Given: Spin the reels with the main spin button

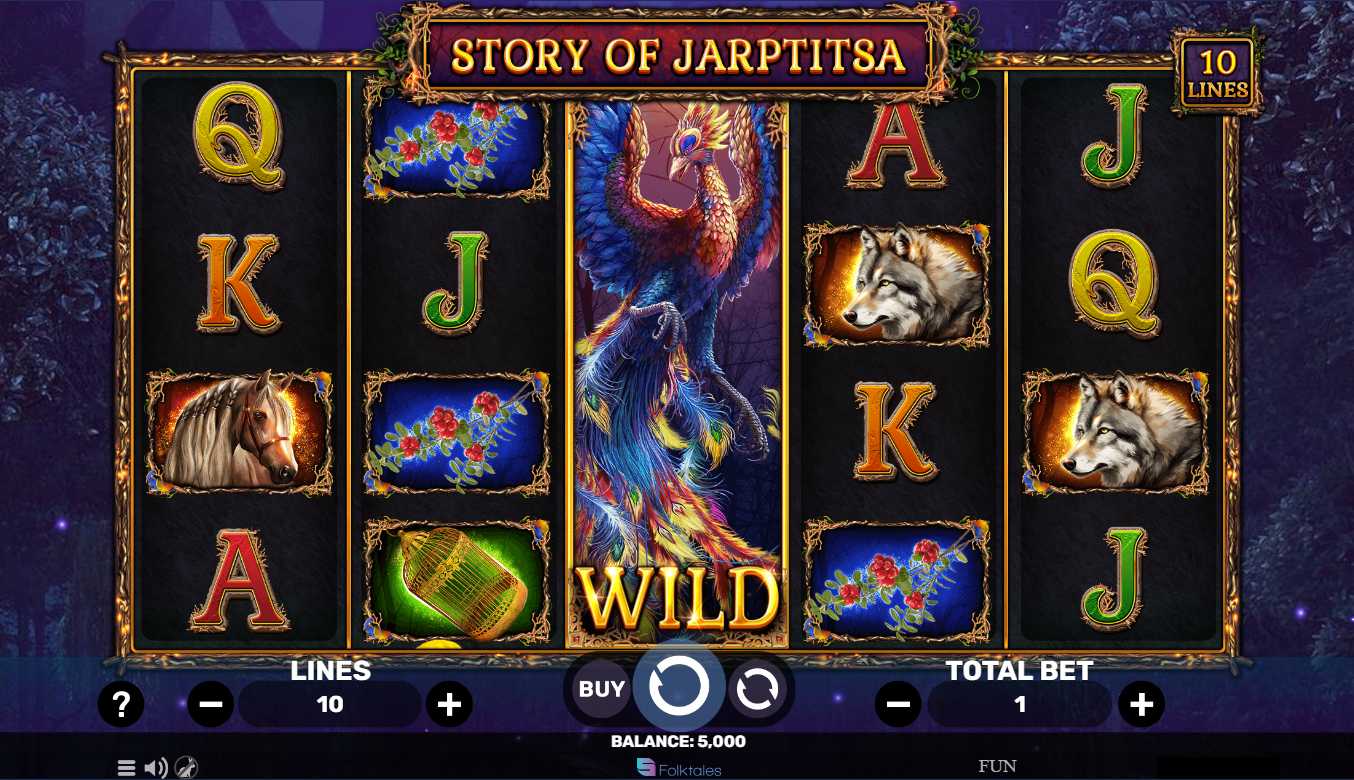Looking at the screenshot, I should pyautogui.click(x=679, y=687).
